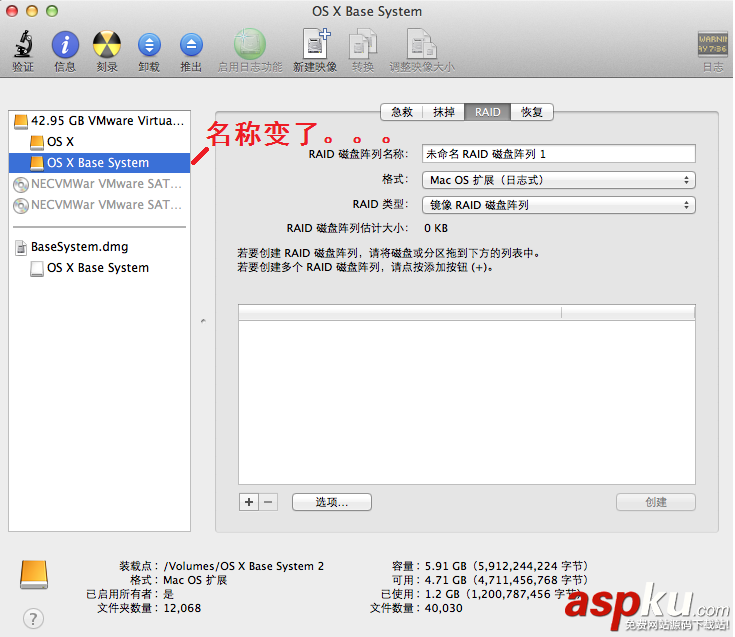Viewport: 735px width, 637px height.
Task: Open the Info (信息) toolbar icon
Action: coord(65,45)
